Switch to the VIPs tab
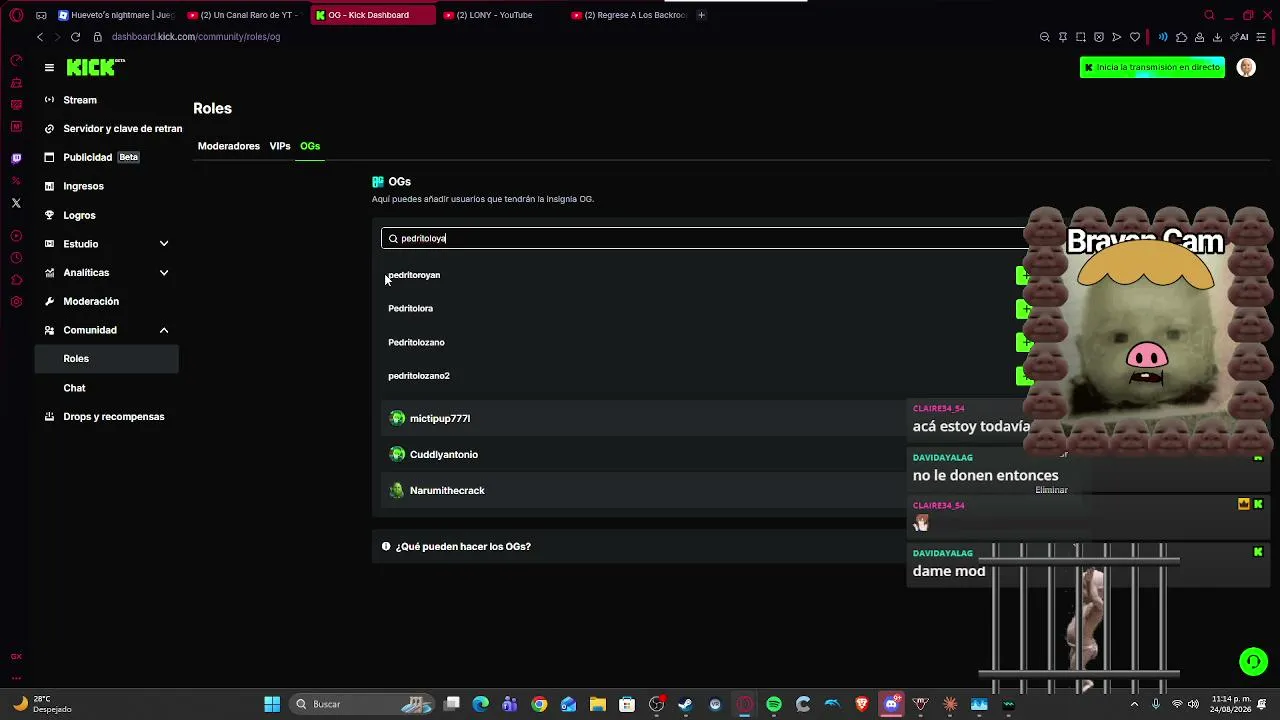1280x720 pixels. click(x=280, y=146)
